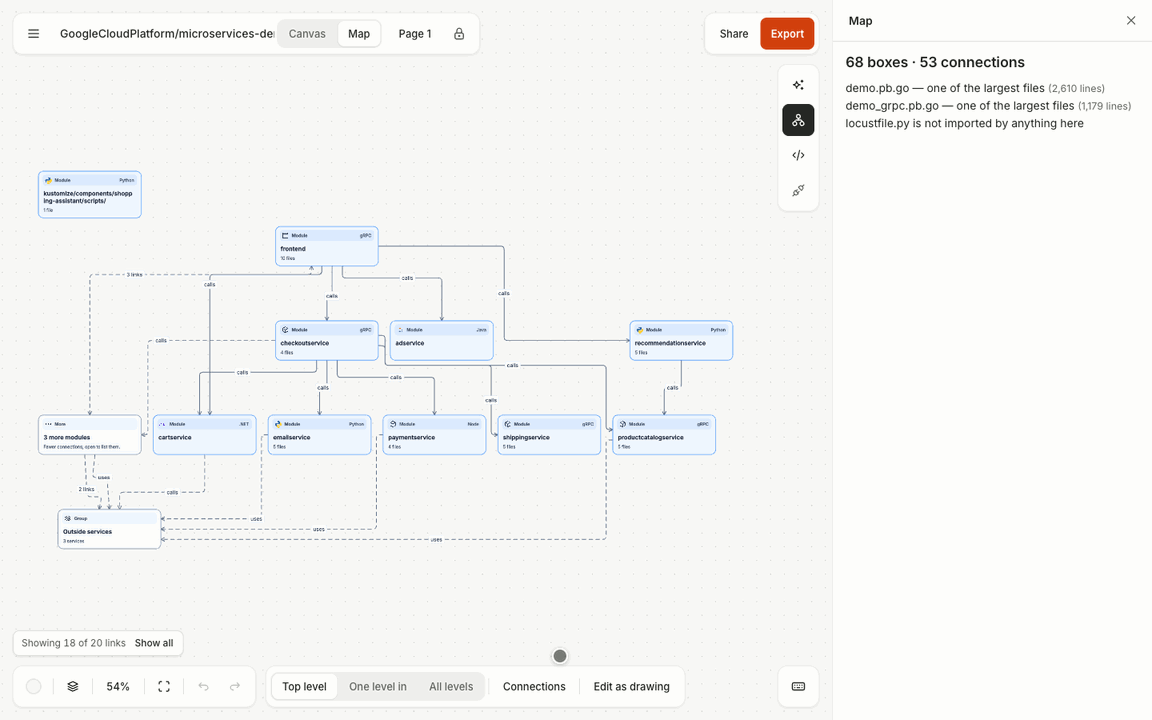Open the 54% zoom level menu
Screen dimensions: 1152x720
click(118, 686)
